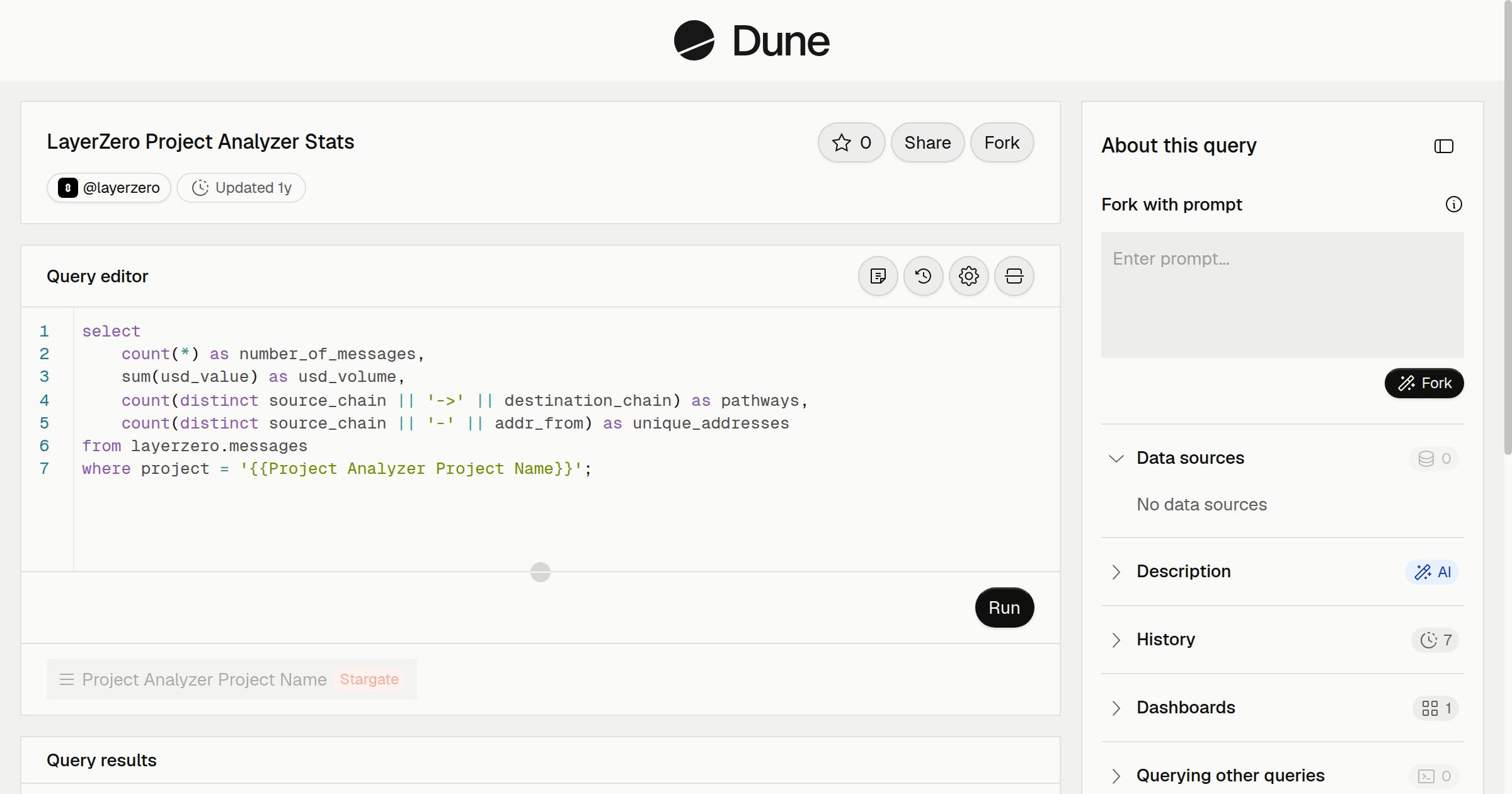Expand the Querying other queries section
Screen dimensions: 1512x794
(1116, 776)
